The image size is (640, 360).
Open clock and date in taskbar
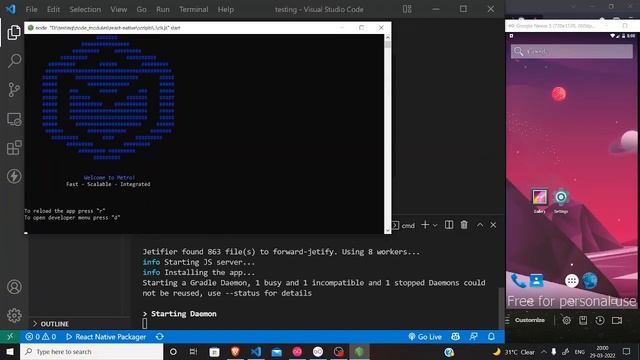(x=602, y=351)
